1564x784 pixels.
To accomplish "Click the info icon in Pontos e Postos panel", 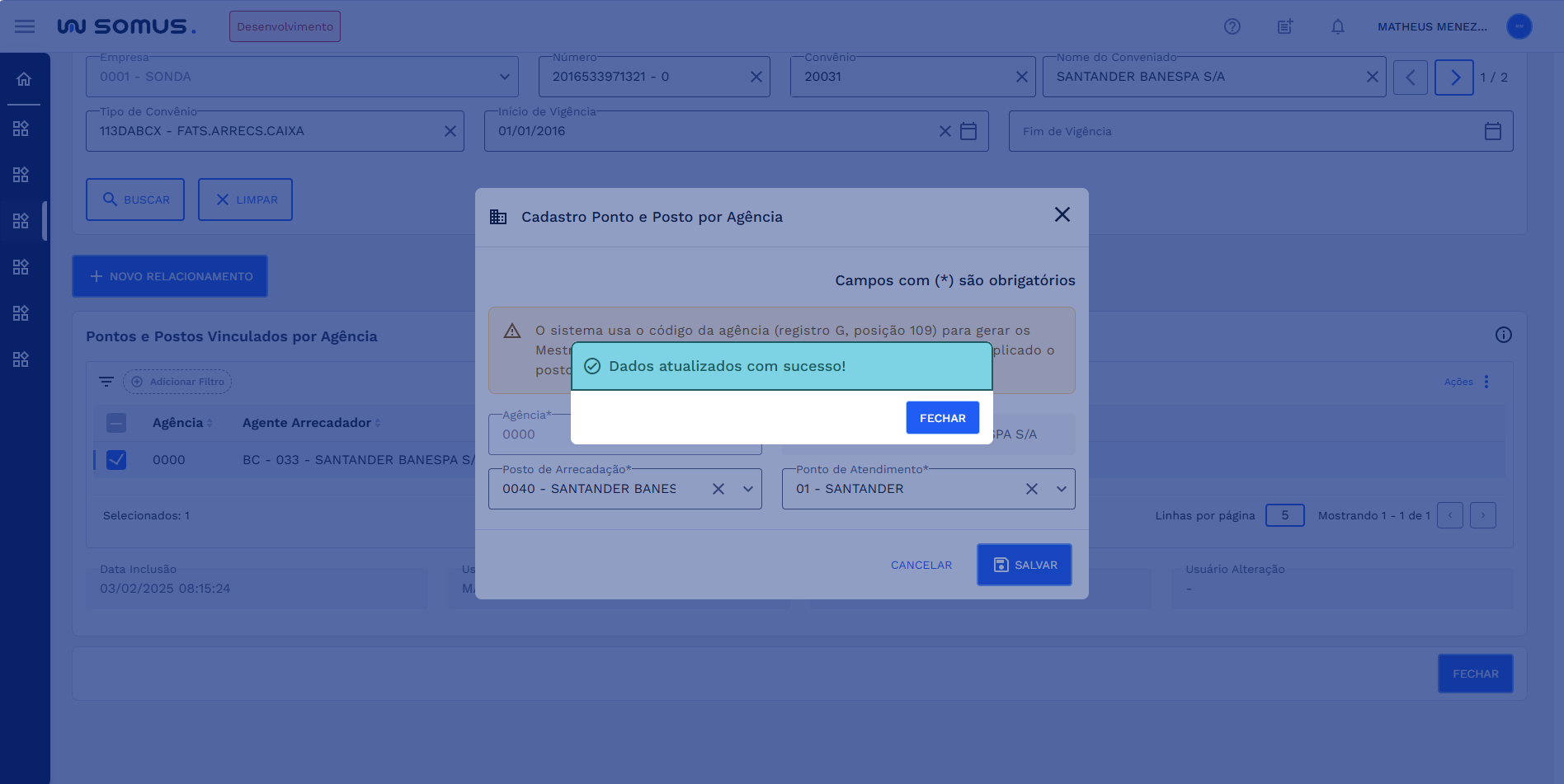I will (x=1503, y=335).
